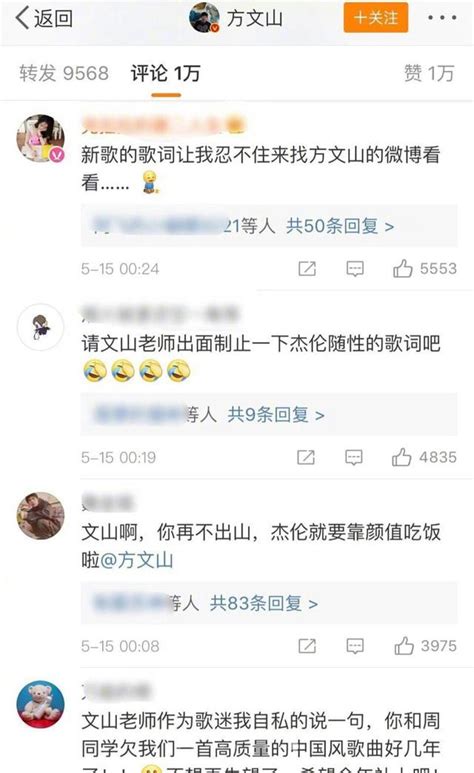Open the three-dot more options menu
The image size is (474, 773).
click(441, 18)
